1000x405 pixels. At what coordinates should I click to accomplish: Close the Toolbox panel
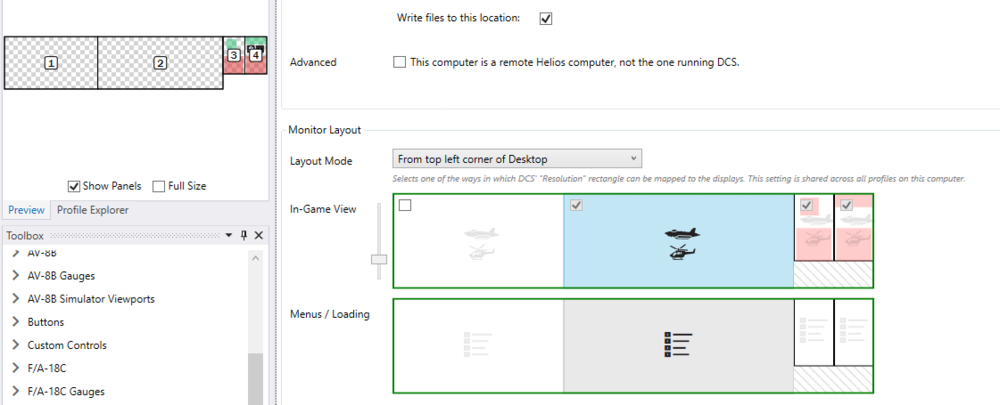tap(258, 235)
